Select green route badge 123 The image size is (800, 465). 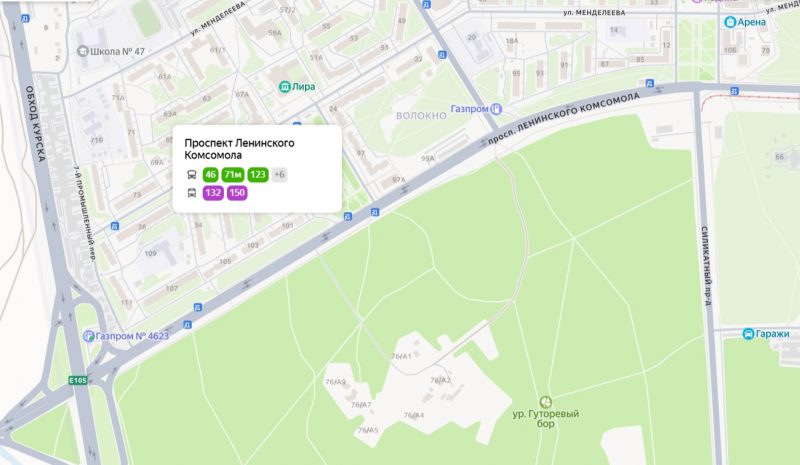coord(258,175)
